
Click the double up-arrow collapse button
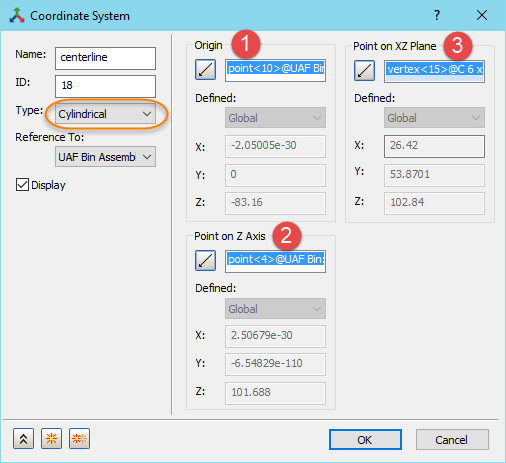pos(23,439)
